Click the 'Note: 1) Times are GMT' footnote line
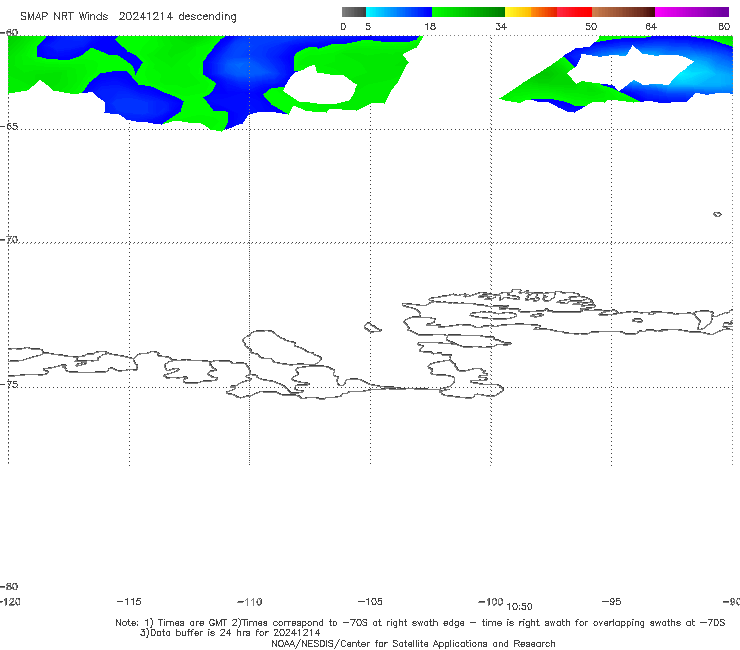 click(420, 623)
